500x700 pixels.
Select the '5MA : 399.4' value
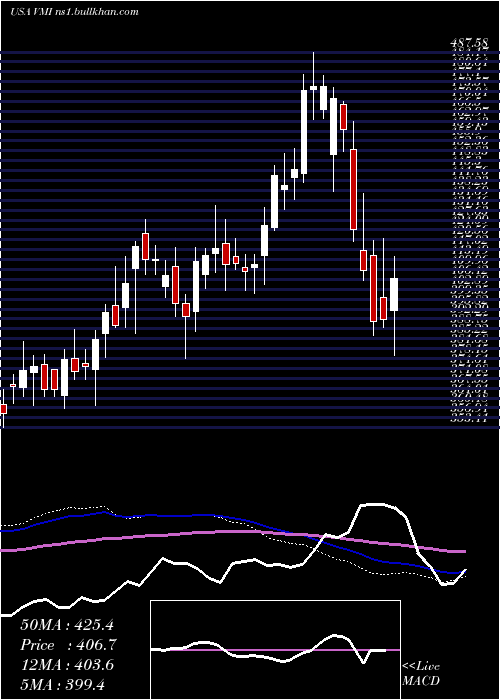[x=62, y=685]
